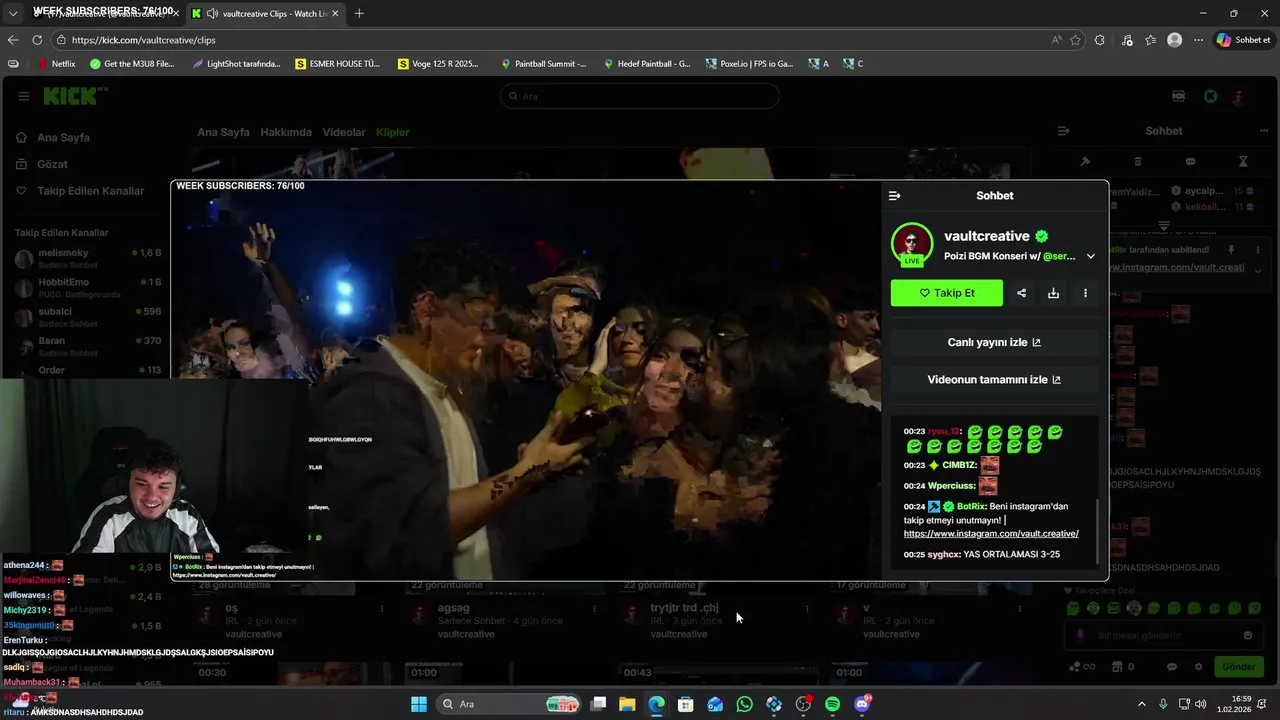
Task: Open Videonun tamamını izle link
Action: pyautogui.click(x=994, y=380)
